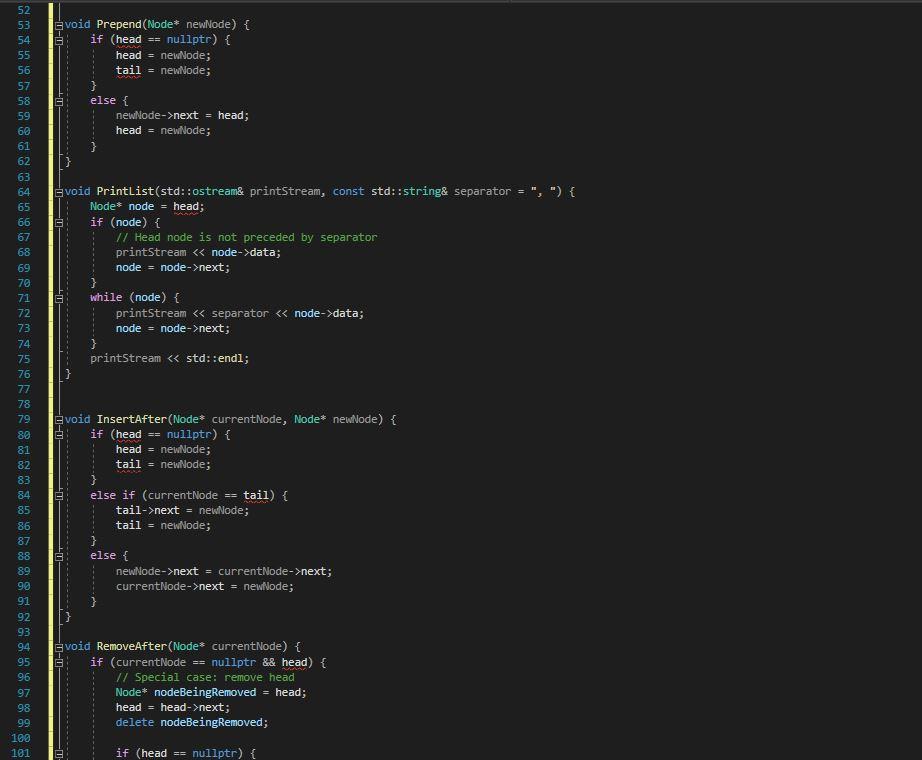Click 'printStream << separator << node->data;' on line 72
The height and width of the screenshot is (760, 922).
point(240,314)
